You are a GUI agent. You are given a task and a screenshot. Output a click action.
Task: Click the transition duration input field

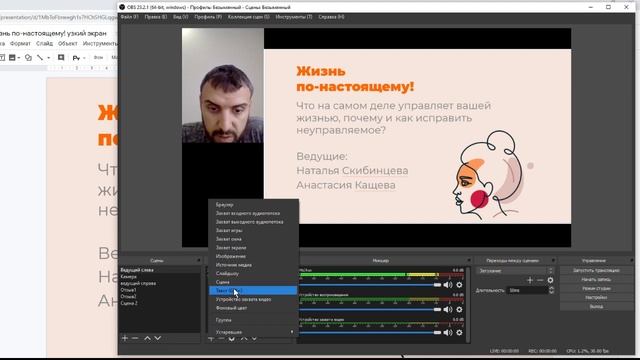(x=527, y=290)
